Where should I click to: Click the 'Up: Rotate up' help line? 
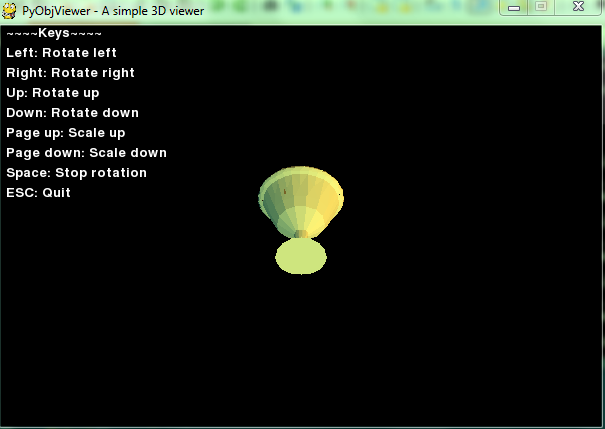(53, 93)
